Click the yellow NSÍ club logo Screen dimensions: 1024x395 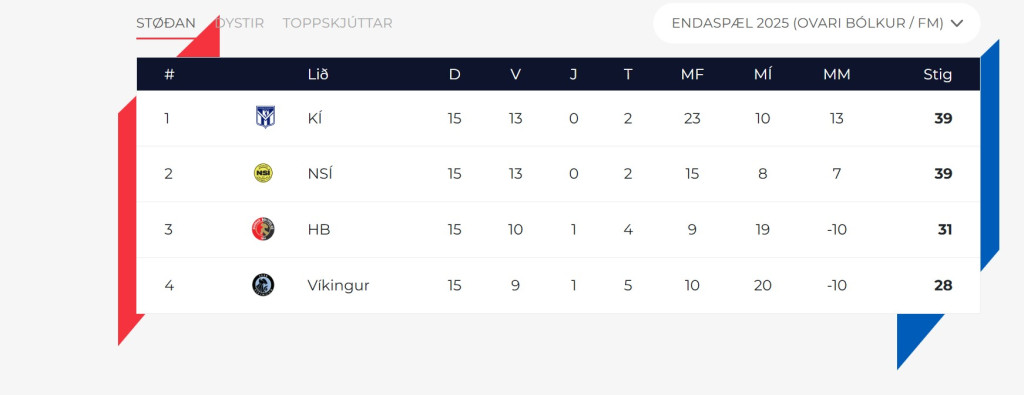point(263,173)
